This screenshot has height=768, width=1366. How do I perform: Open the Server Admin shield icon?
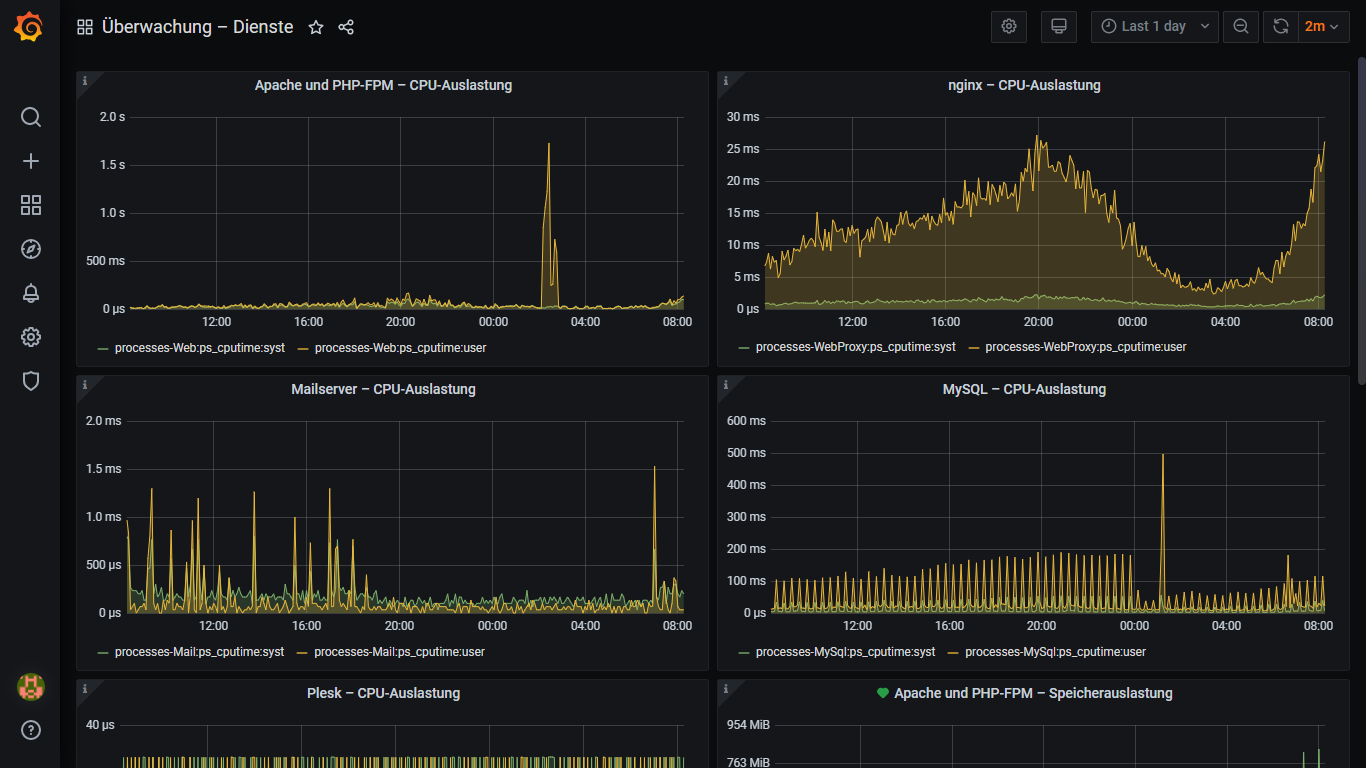pos(31,381)
